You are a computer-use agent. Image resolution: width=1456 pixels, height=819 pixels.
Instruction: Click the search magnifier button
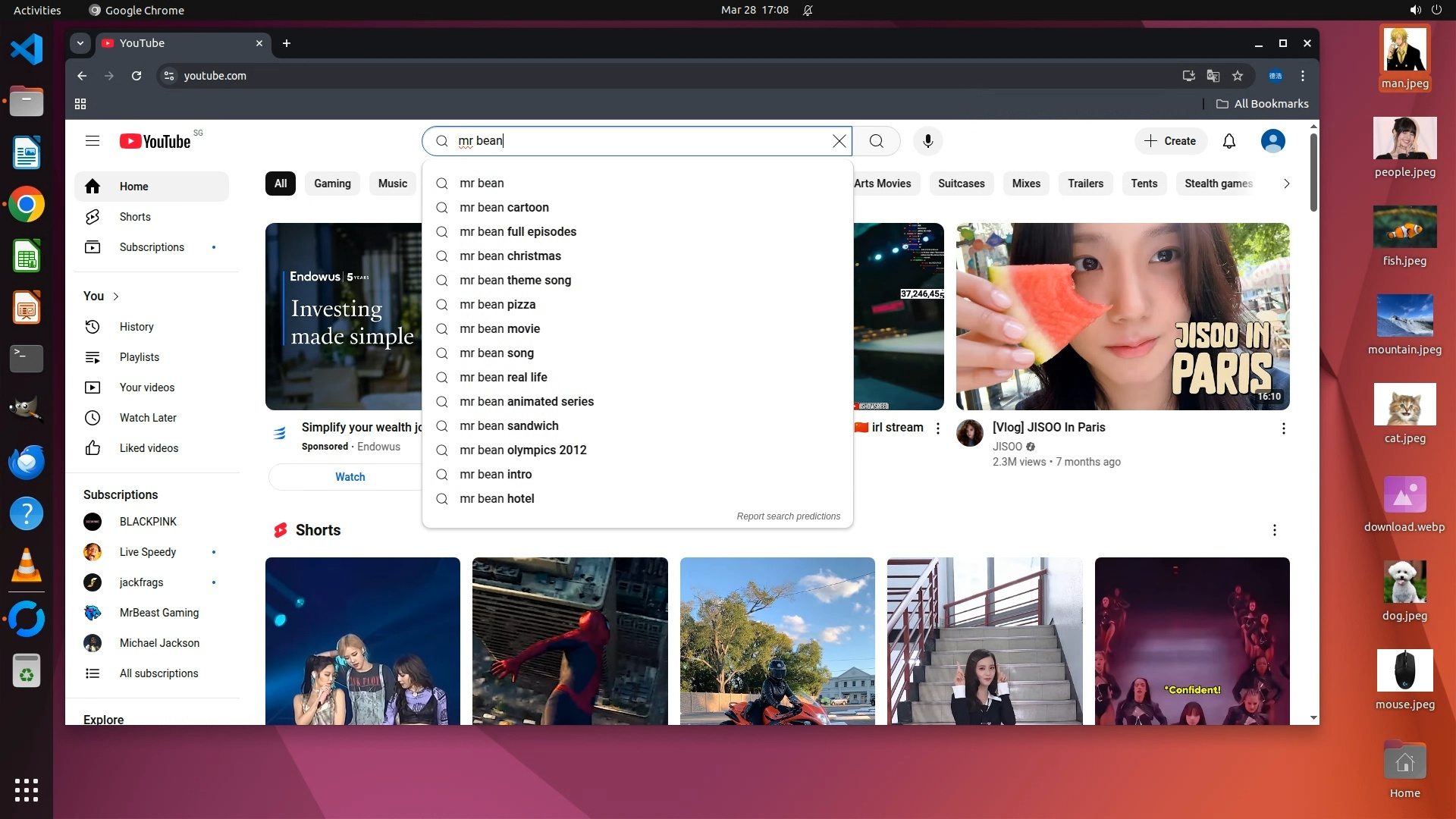pos(877,141)
